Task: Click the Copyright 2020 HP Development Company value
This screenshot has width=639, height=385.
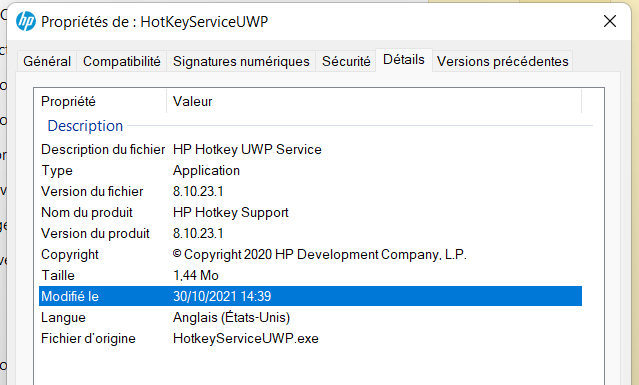Action: click(x=320, y=255)
